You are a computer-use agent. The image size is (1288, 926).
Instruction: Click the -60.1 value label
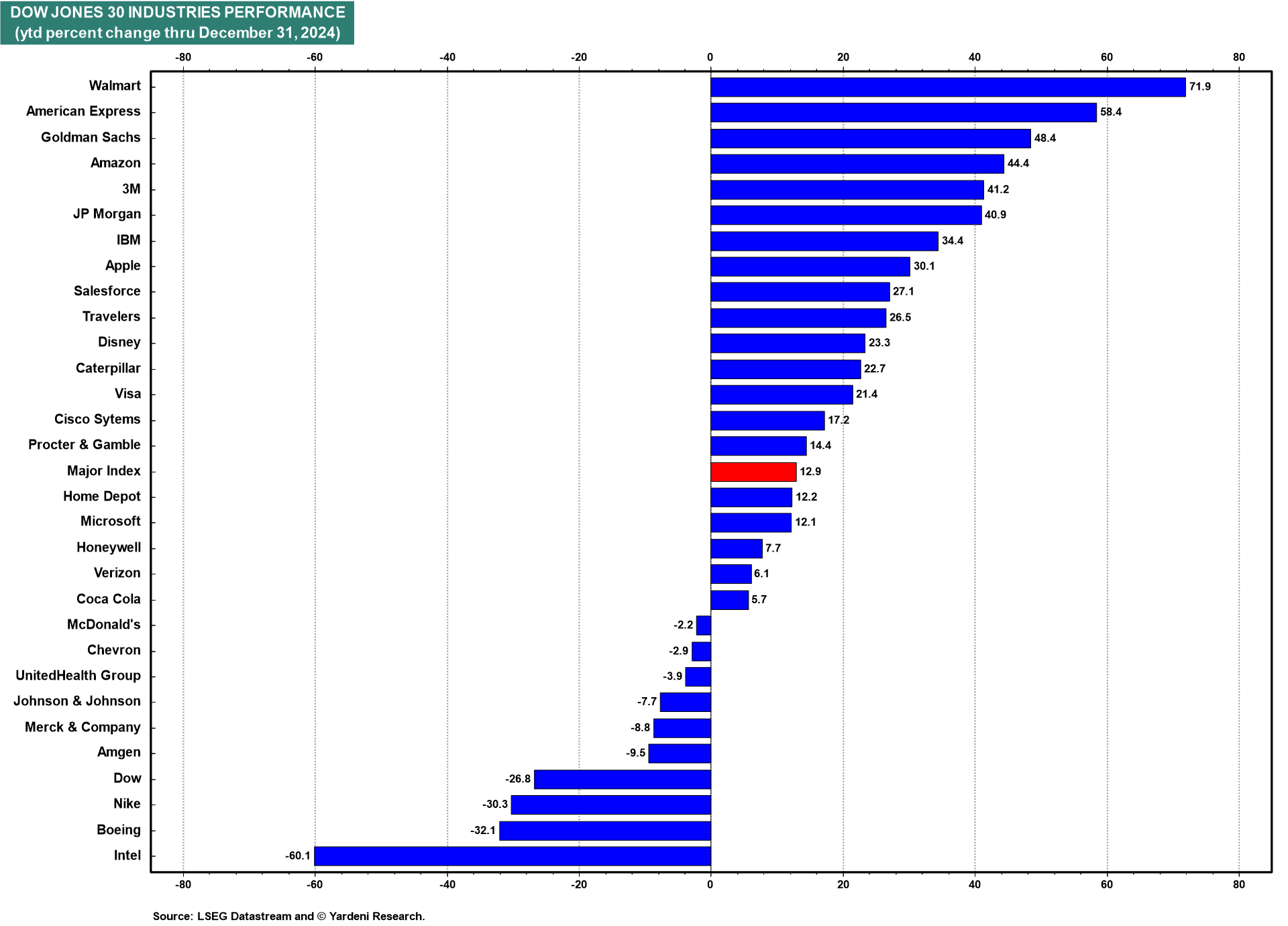(x=298, y=856)
